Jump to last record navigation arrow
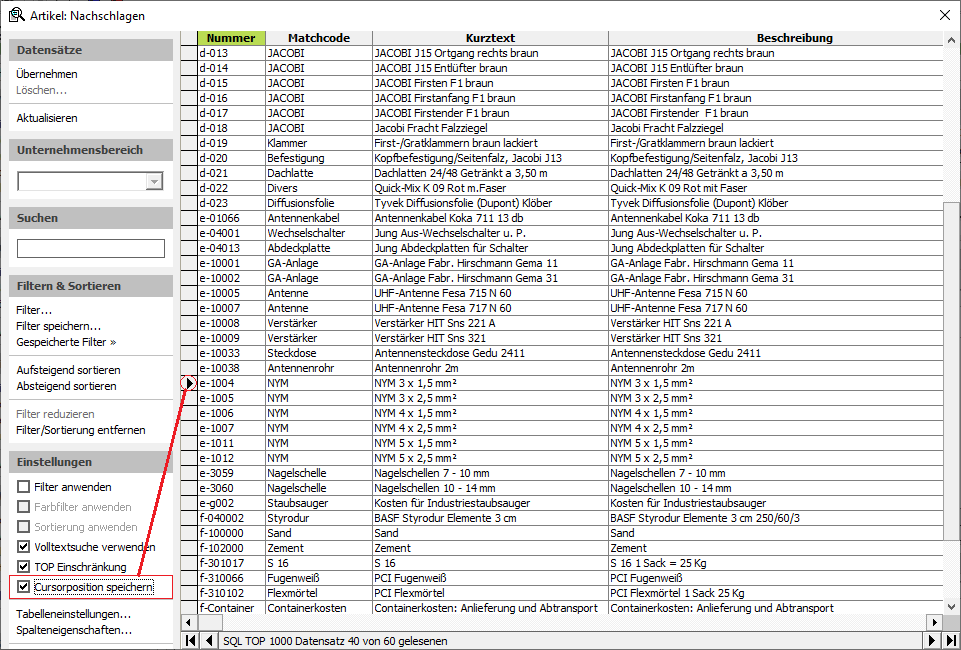This screenshot has width=961, height=650. coord(951,641)
